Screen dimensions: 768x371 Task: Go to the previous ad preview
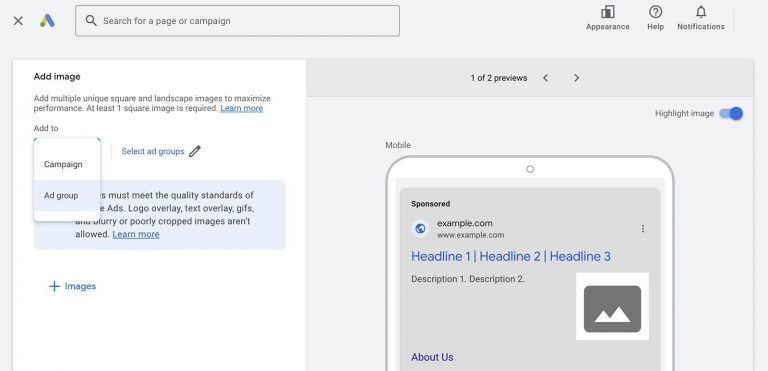(546, 78)
